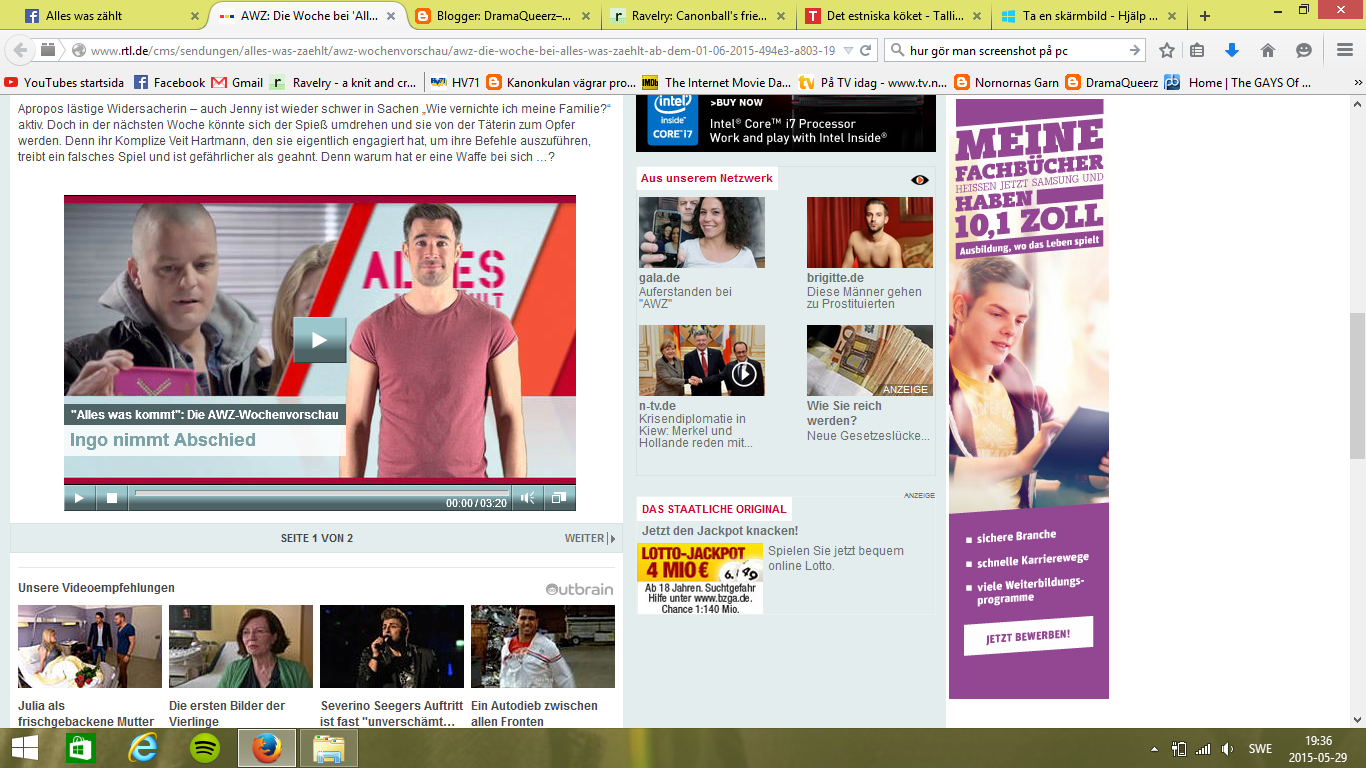Click in the address bar URL field

pos(464,50)
